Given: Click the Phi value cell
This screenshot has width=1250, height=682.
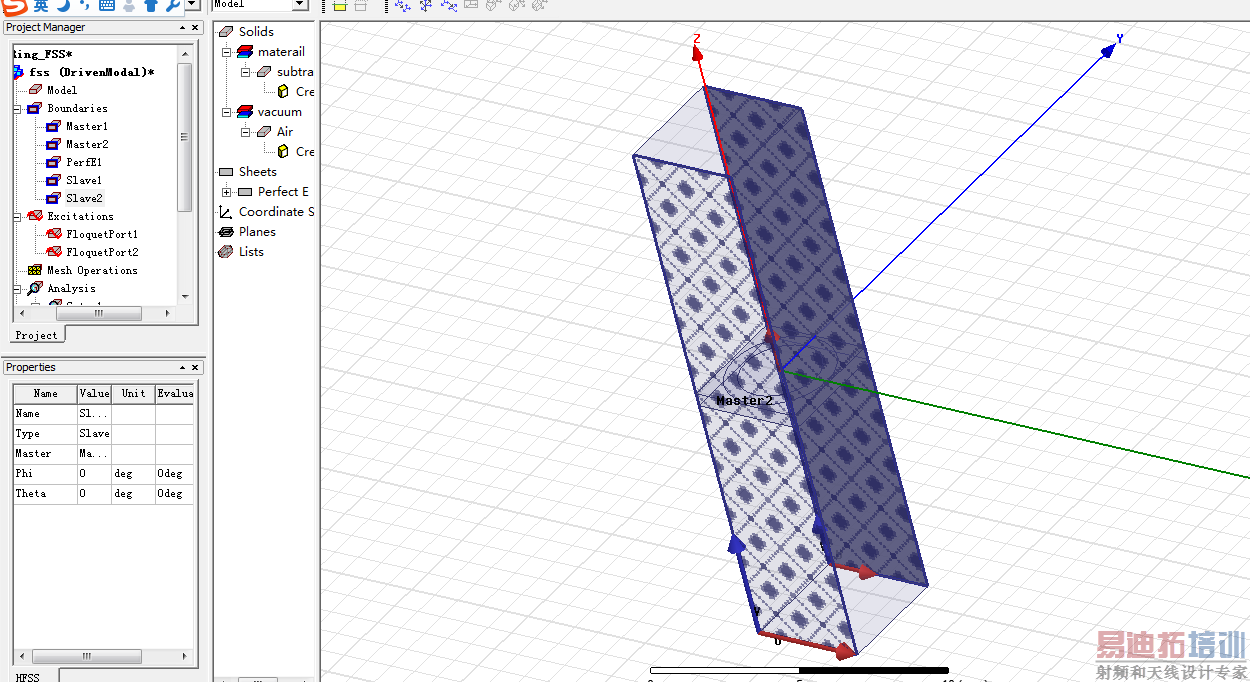Looking at the screenshot, I should (x=94, y=473).
